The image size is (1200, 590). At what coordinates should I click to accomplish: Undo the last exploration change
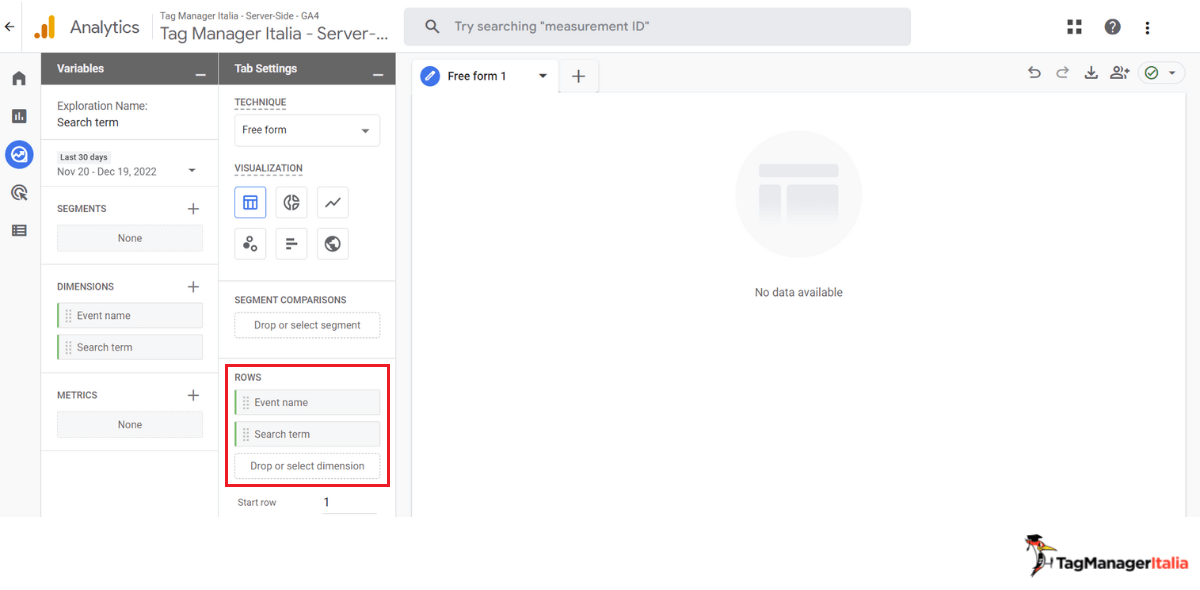click(x=1034, y=73)
